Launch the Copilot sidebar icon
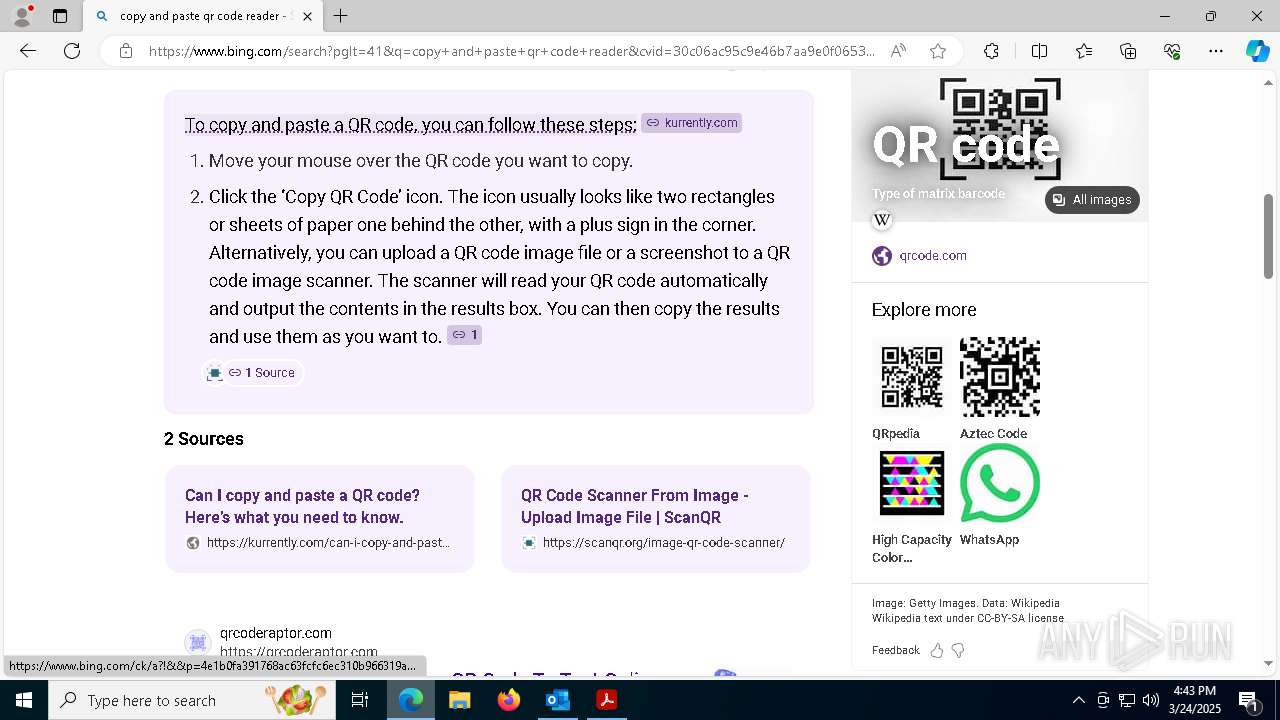The height and width of the screenshot is (720, 1280). click(x=1257, y=51)
